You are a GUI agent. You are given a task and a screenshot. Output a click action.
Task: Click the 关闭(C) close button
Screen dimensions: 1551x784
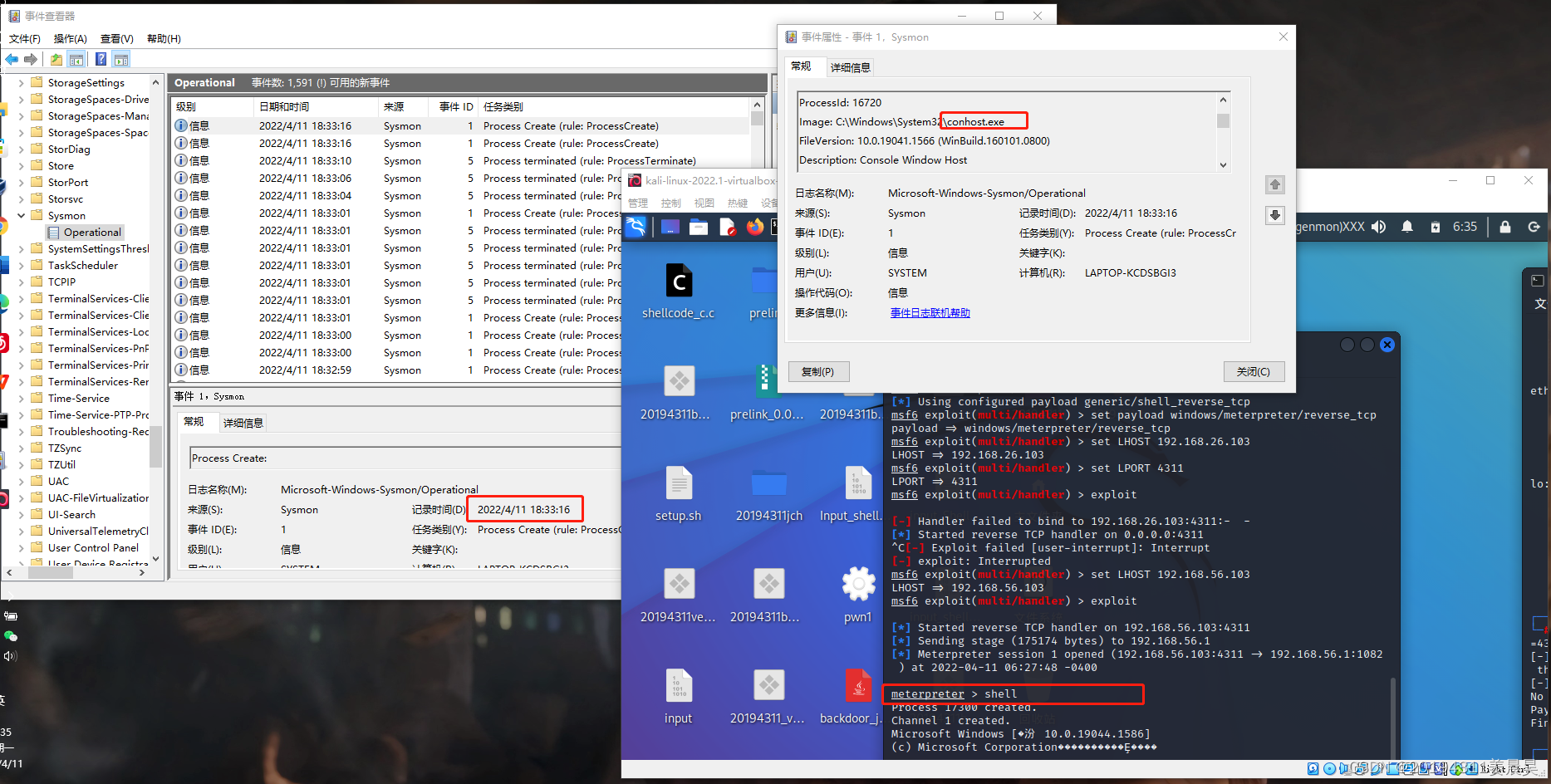[x=1254, y=371]
